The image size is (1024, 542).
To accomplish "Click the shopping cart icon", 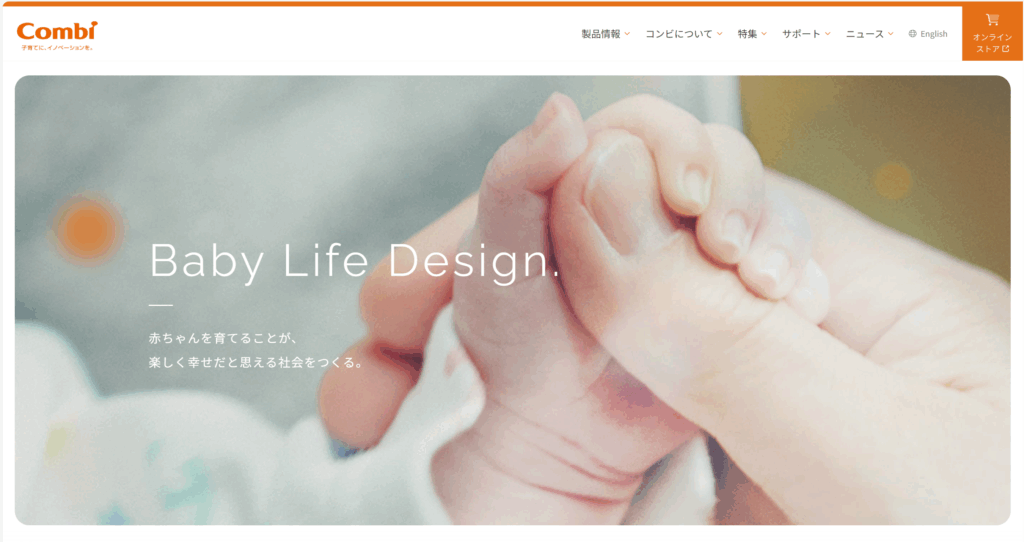I will (992, 20).
